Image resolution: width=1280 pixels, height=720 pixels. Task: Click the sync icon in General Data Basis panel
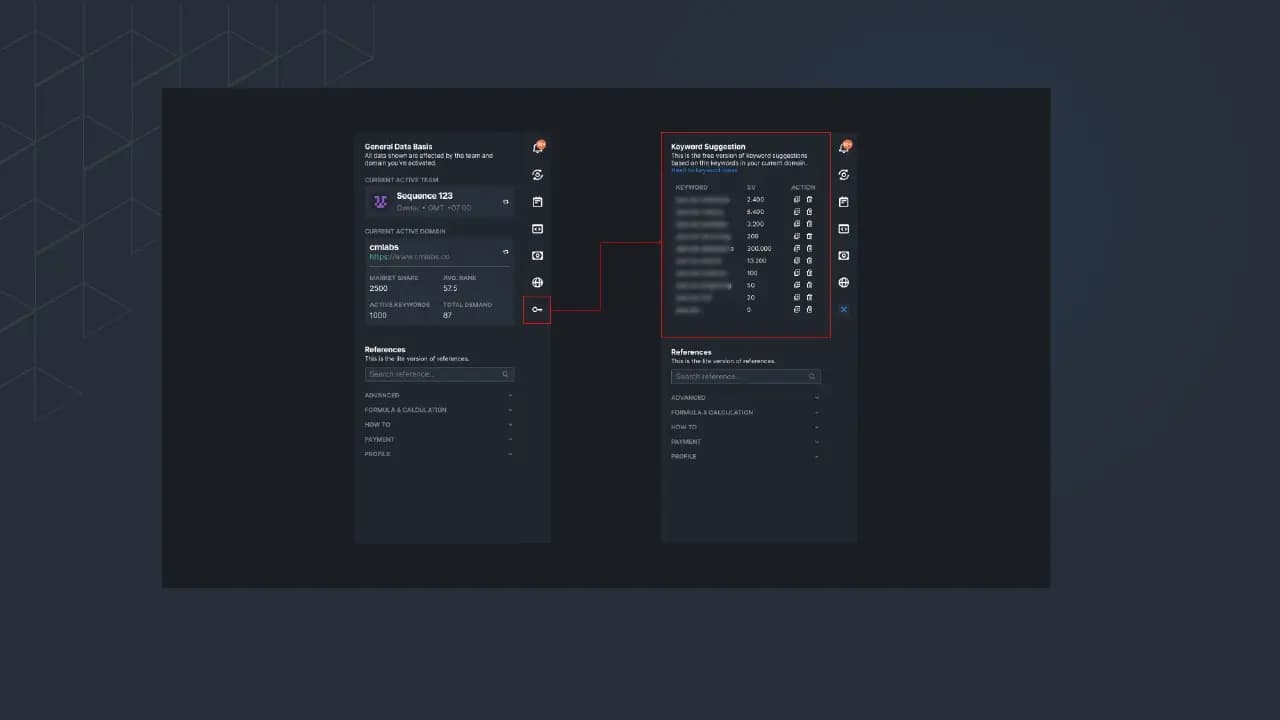click(x=537, y=175)
